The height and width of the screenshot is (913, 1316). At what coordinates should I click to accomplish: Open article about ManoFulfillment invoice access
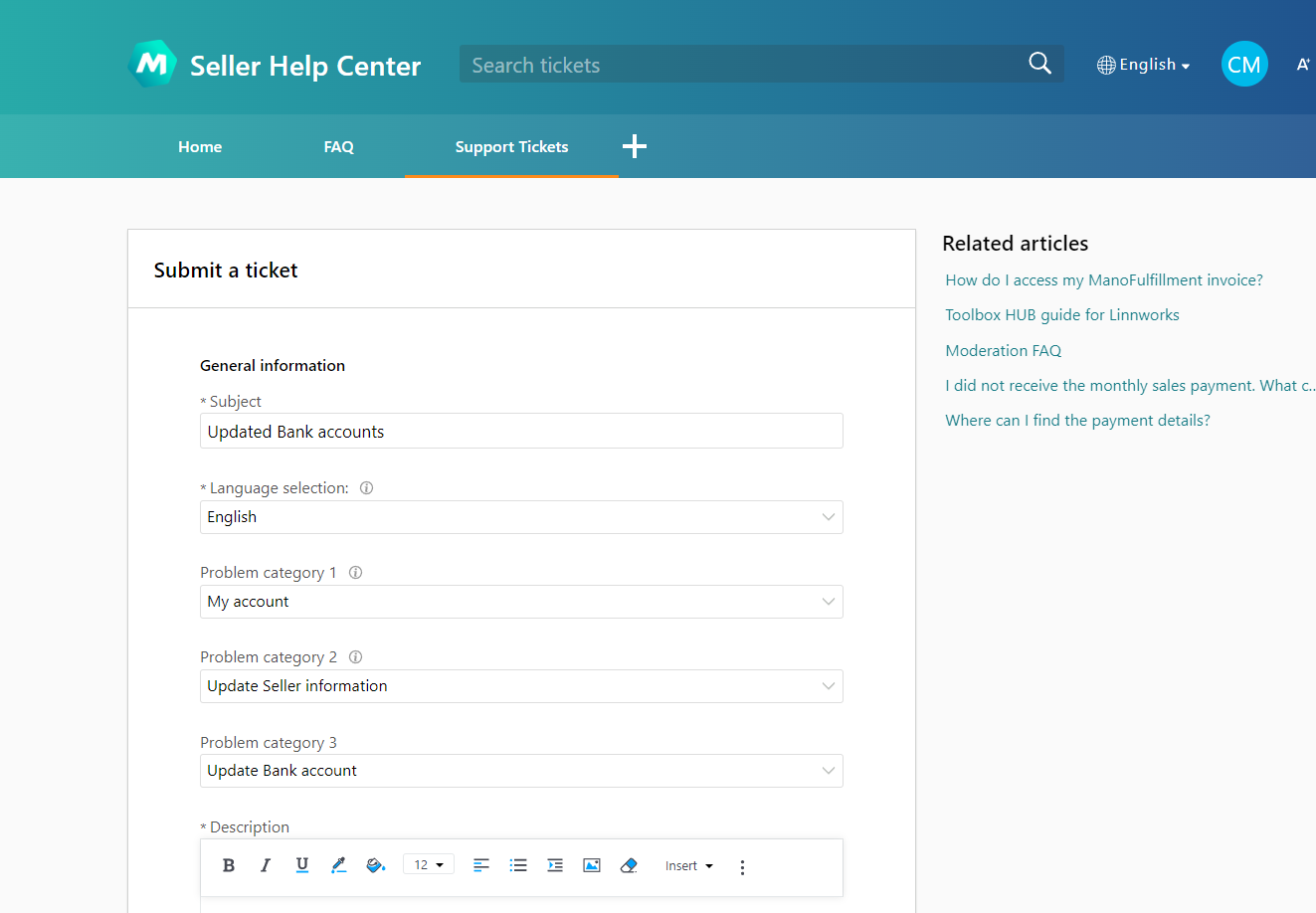[1104, 280]
